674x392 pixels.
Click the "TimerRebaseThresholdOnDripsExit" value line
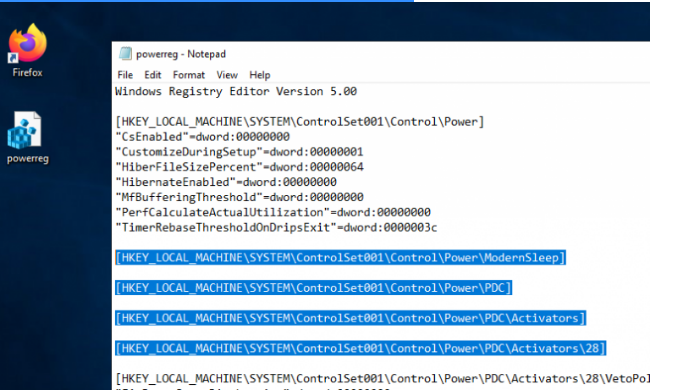276,227
